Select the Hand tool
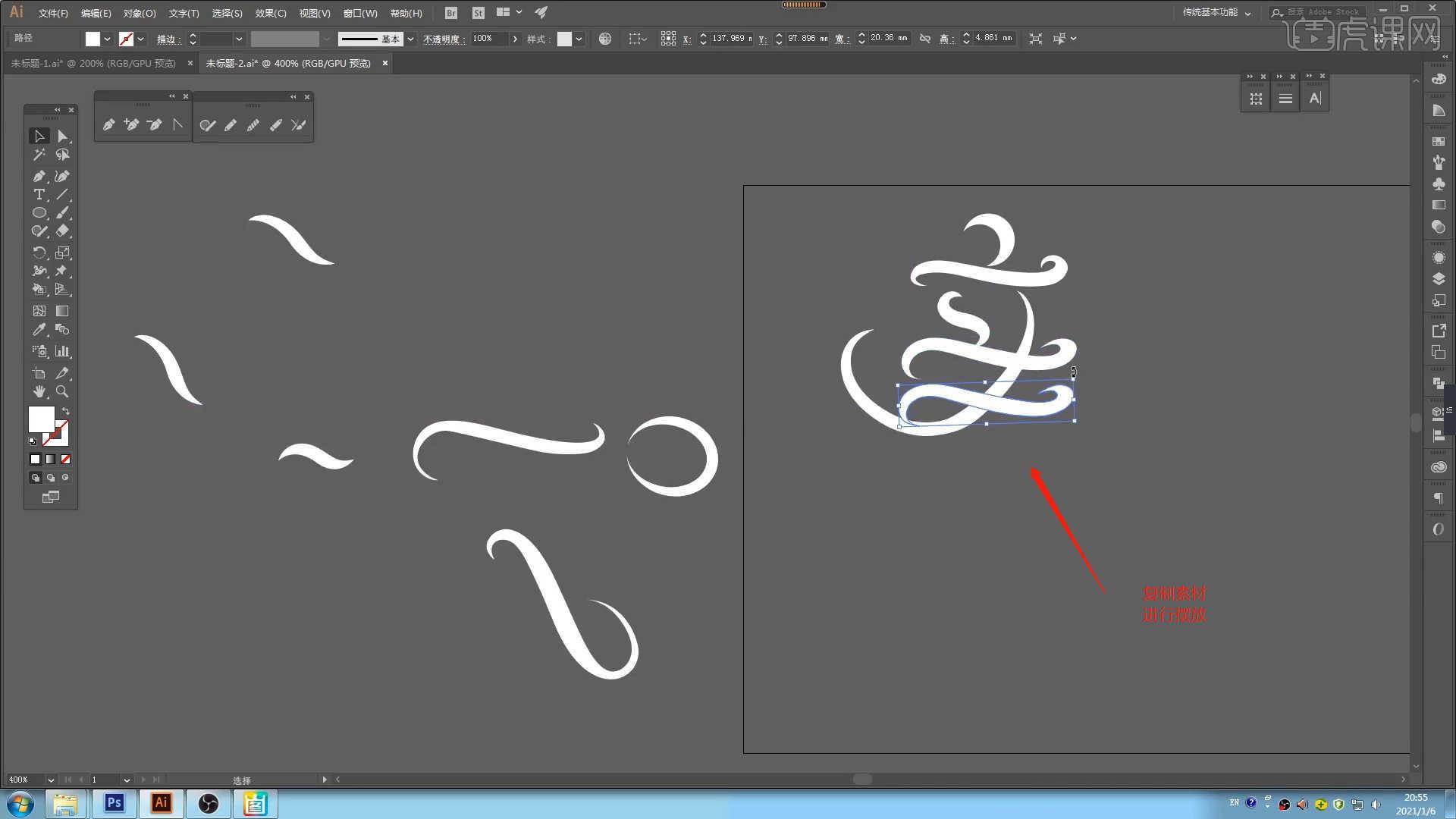The width and height of the screenshot is (1456, 819). 39,391
